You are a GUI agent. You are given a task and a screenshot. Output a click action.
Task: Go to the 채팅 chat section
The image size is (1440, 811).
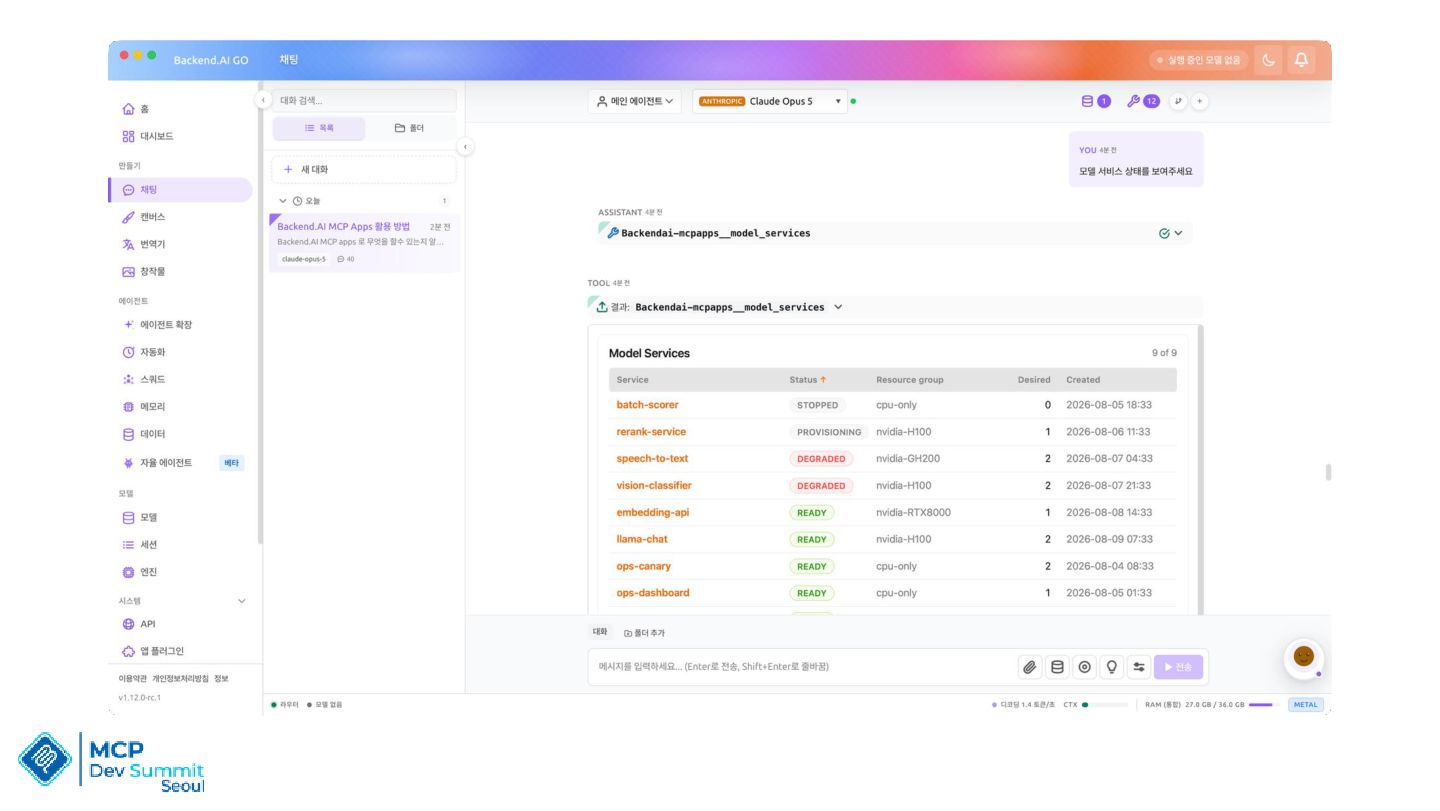pos(180,190)
